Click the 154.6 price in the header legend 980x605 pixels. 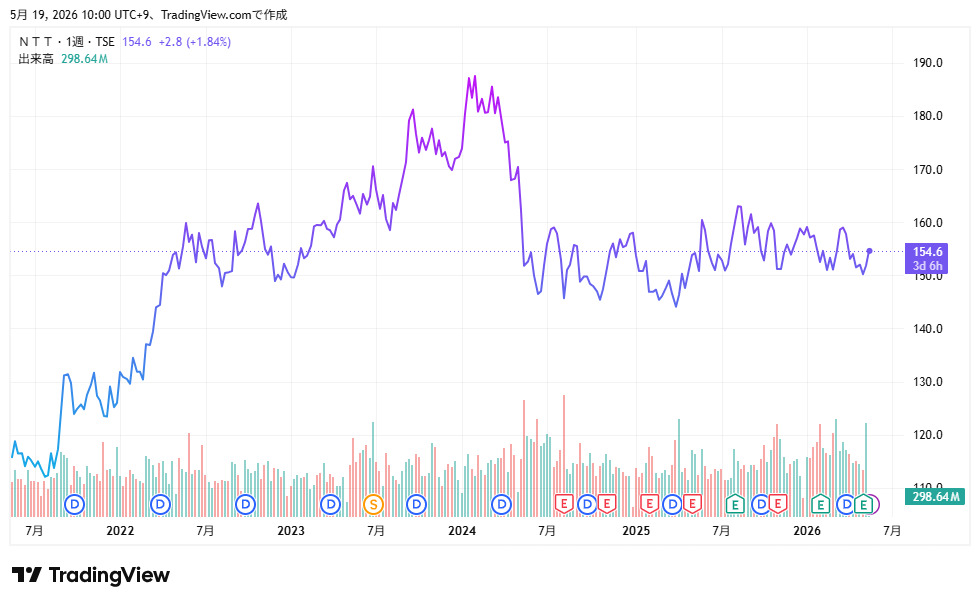point(136,42)
